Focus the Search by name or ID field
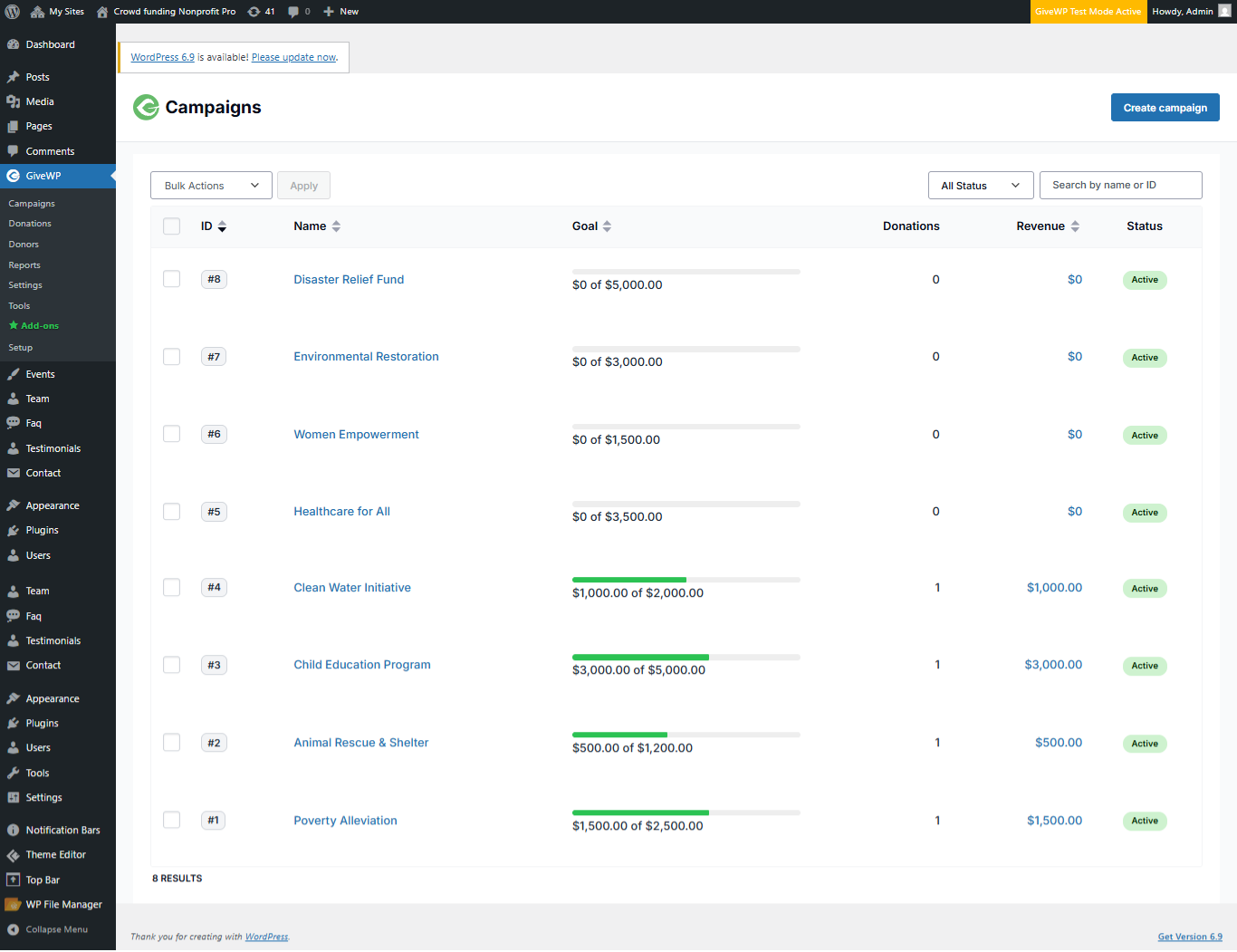This screenshot has width=1237, height=952. pos(1120,186)
